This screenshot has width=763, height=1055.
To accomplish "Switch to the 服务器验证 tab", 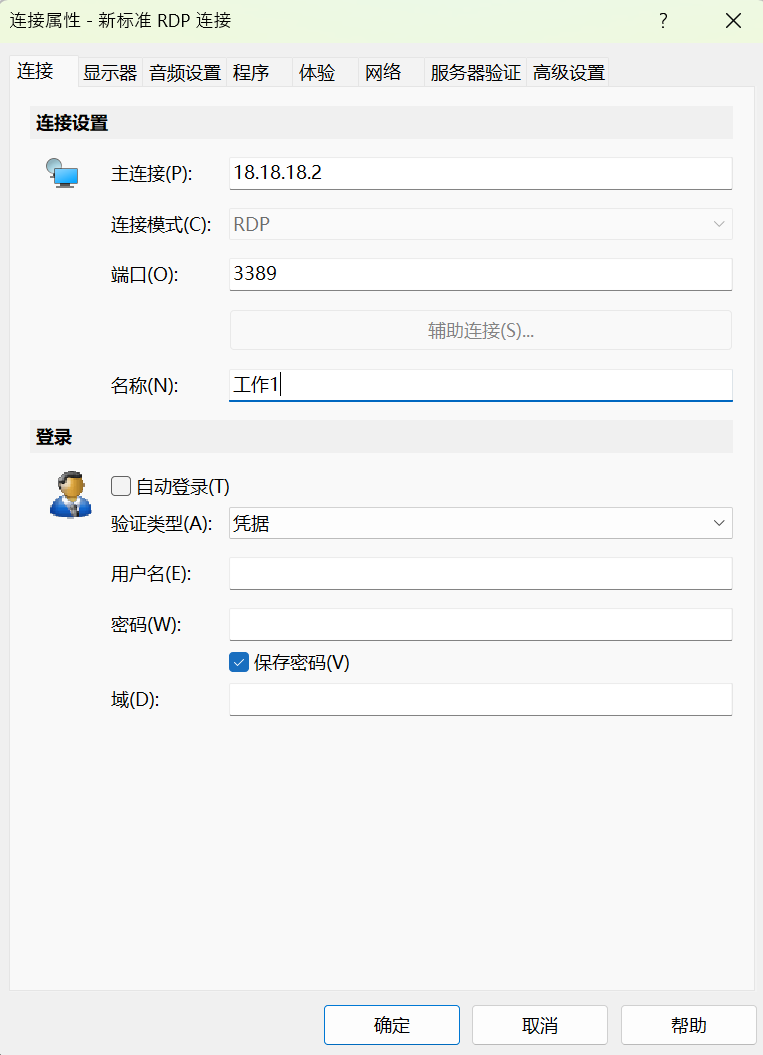I will [476, 73].
